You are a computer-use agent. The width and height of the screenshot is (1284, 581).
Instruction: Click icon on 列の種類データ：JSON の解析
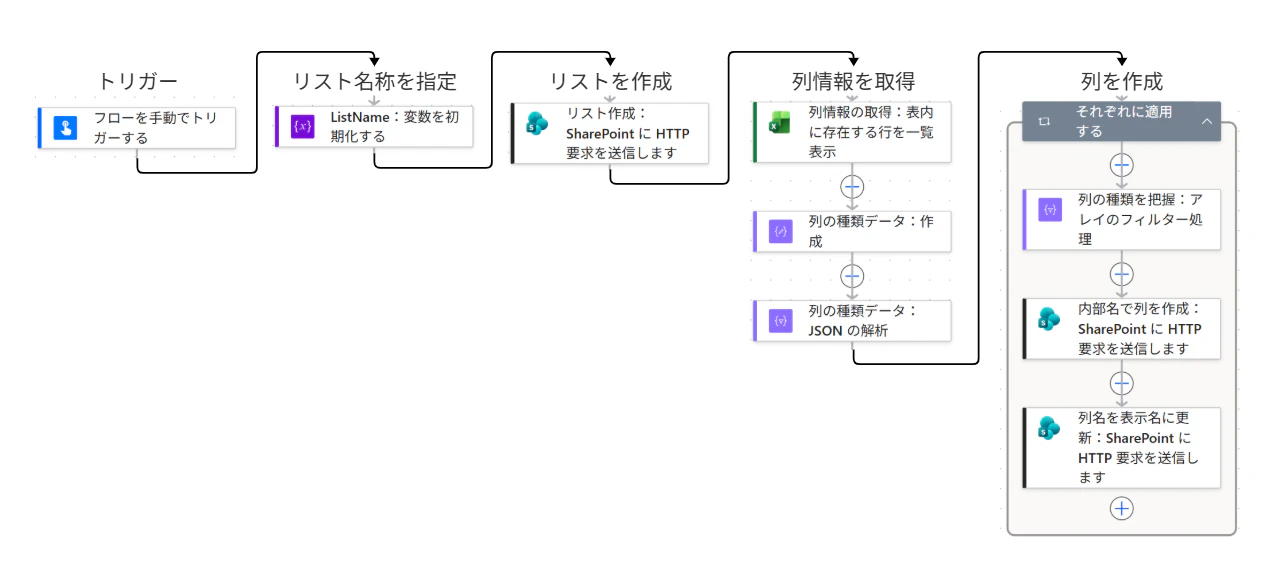click(780, 320)
